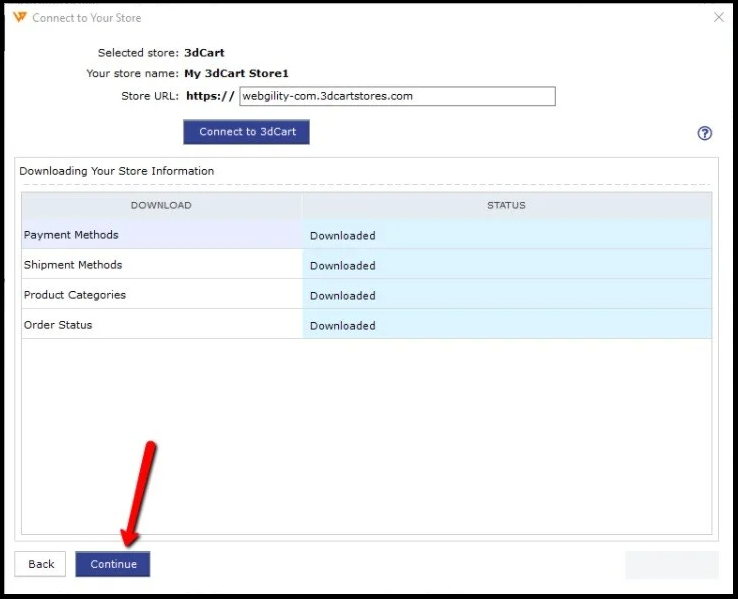Click the Webgility logo in title bar
This screenshot has width=738, height=599.
click(x=20, y=18)
